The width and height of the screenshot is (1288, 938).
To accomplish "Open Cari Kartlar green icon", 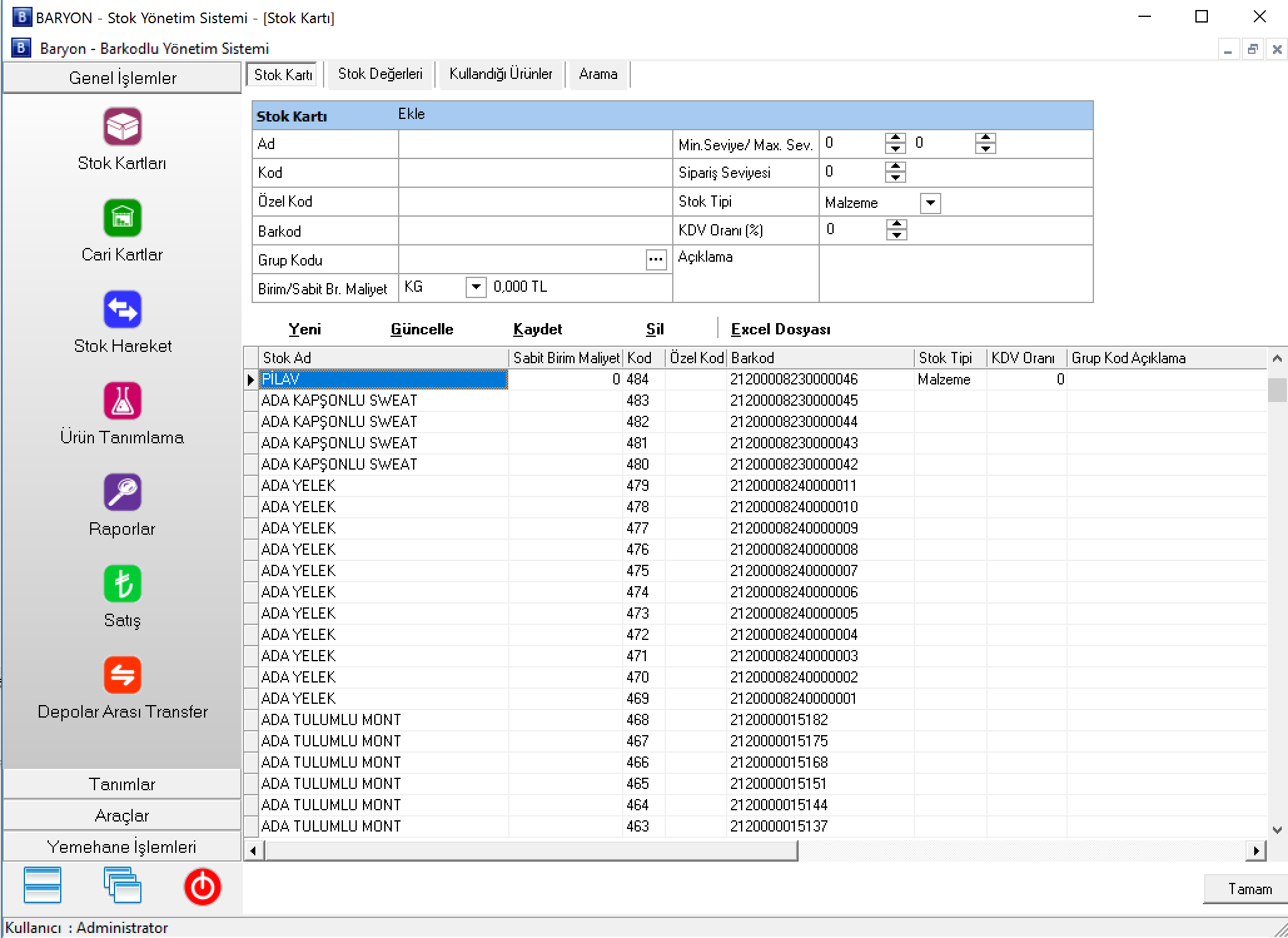I will click(123, 218).
